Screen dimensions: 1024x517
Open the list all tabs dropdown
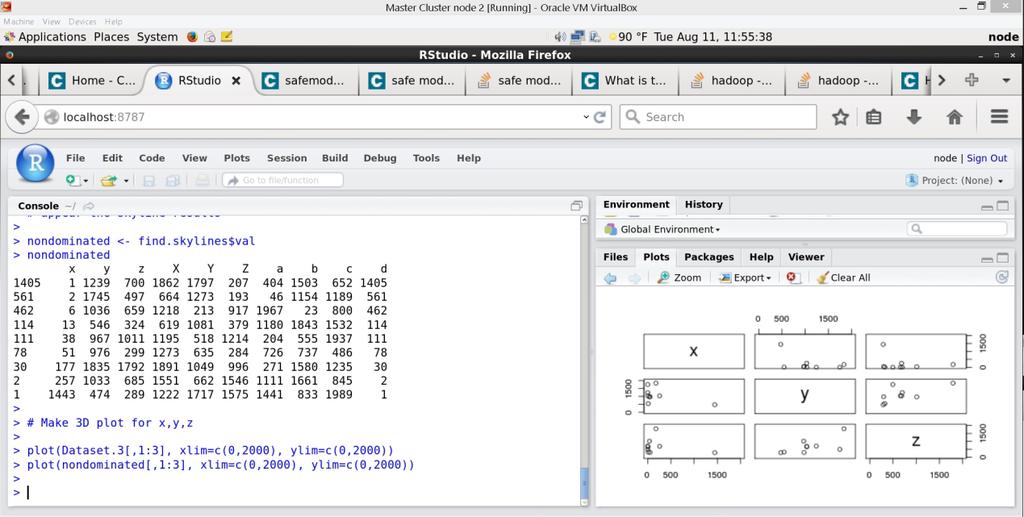pyautogui.click(x=1006, y=81)
